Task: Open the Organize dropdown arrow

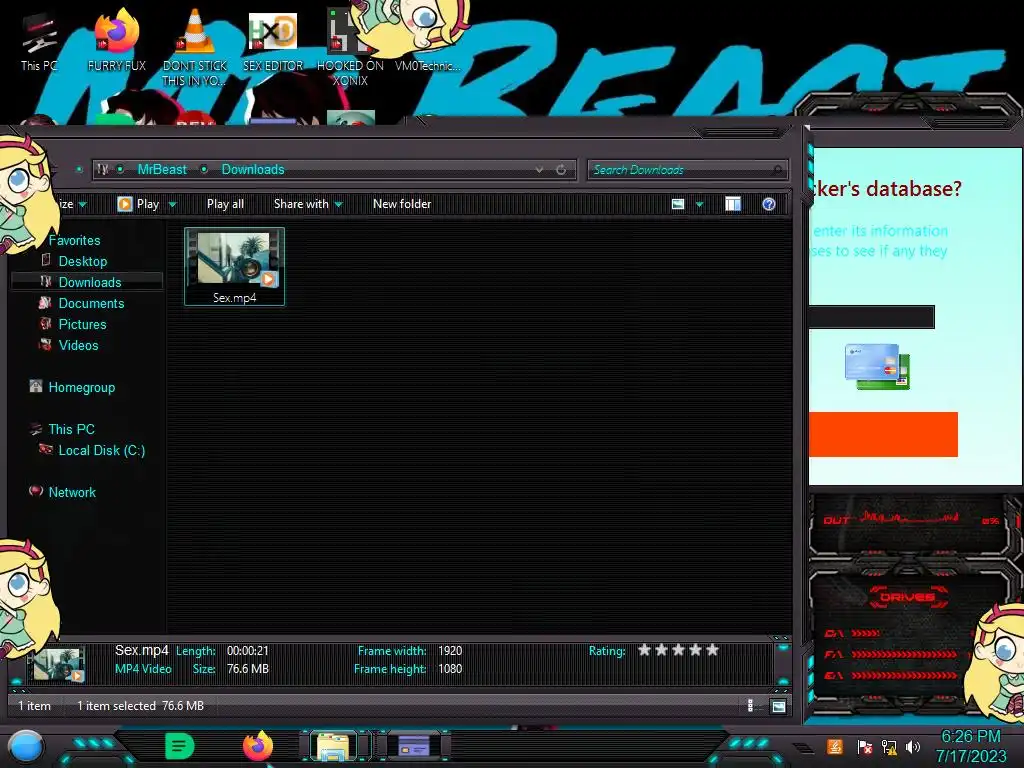Action: pos(83,204)
